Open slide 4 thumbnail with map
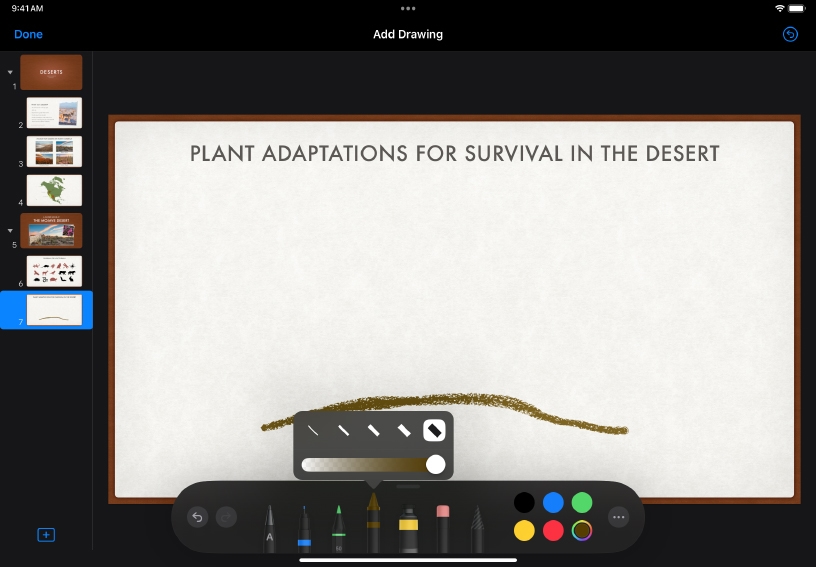Image resolution: width=816 pixels, height=567 pixels. (54, 190)
